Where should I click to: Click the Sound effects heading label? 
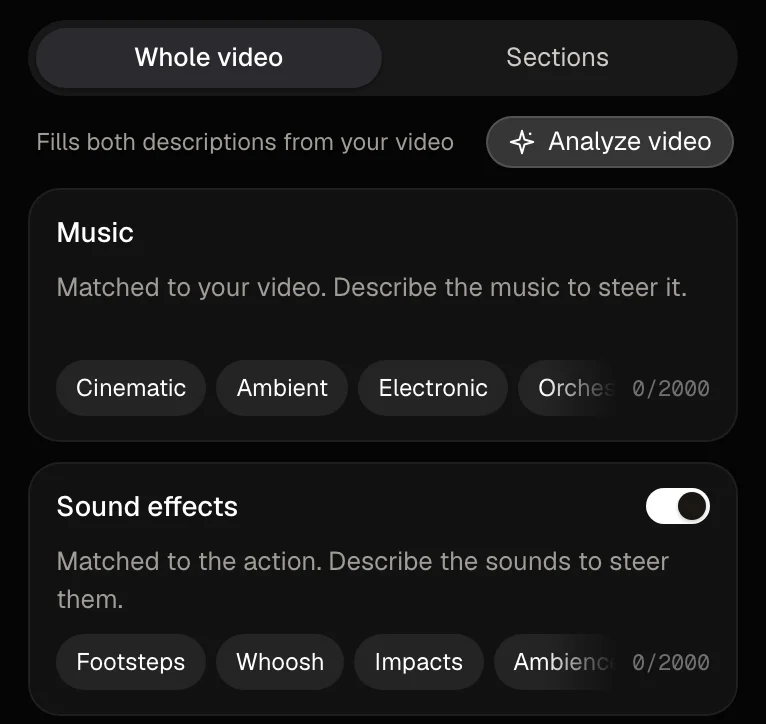coord(147,506)
